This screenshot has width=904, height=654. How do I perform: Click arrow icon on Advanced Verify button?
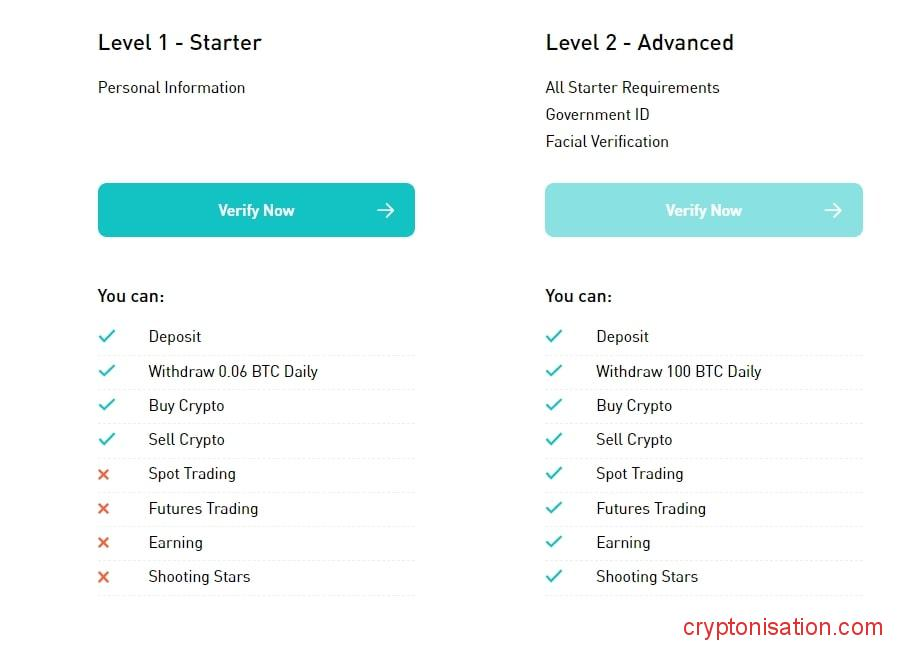click(833, 210)
